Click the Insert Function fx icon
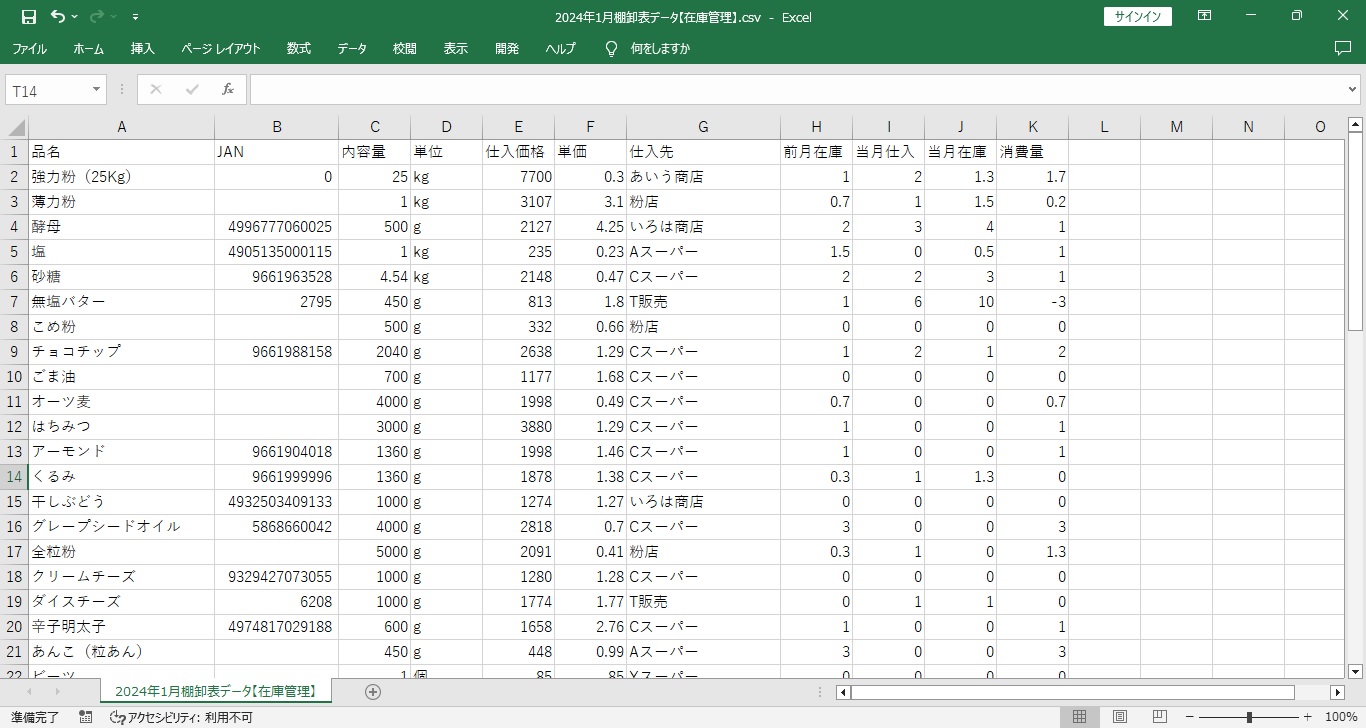Image resolution: width=1366 pixels, height=728 pixels. (x=228, y=90)
